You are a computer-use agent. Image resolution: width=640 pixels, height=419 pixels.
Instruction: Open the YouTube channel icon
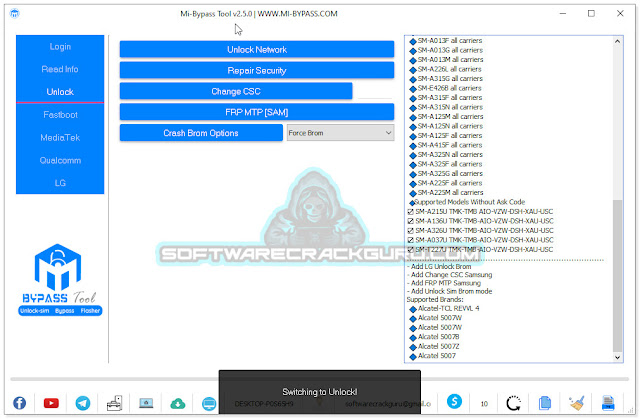[x=51, y=403]
